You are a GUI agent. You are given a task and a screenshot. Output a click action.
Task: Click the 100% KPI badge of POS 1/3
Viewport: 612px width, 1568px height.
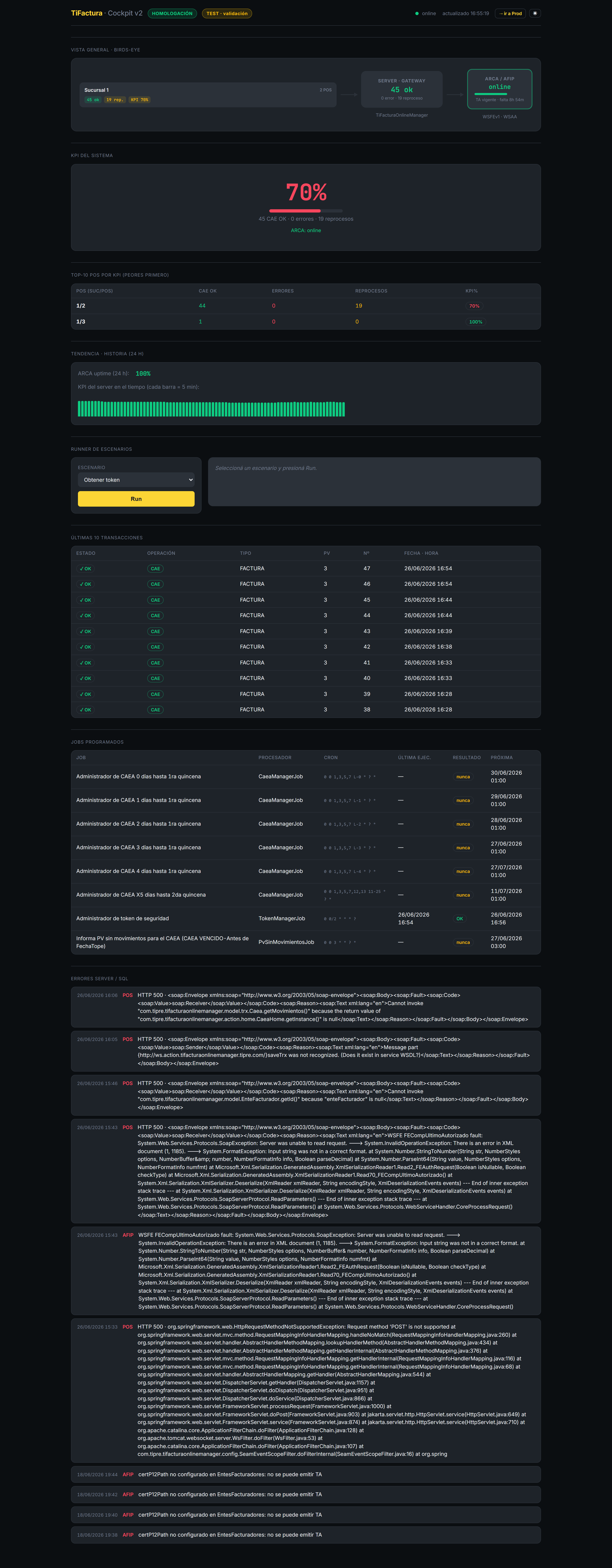(x=476, y=322)
